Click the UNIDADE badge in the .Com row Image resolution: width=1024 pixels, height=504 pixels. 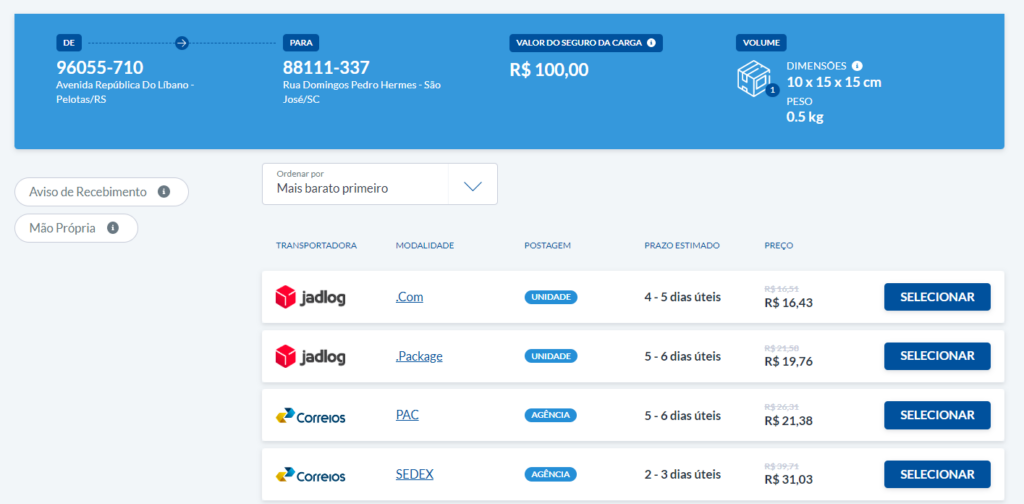551,297
